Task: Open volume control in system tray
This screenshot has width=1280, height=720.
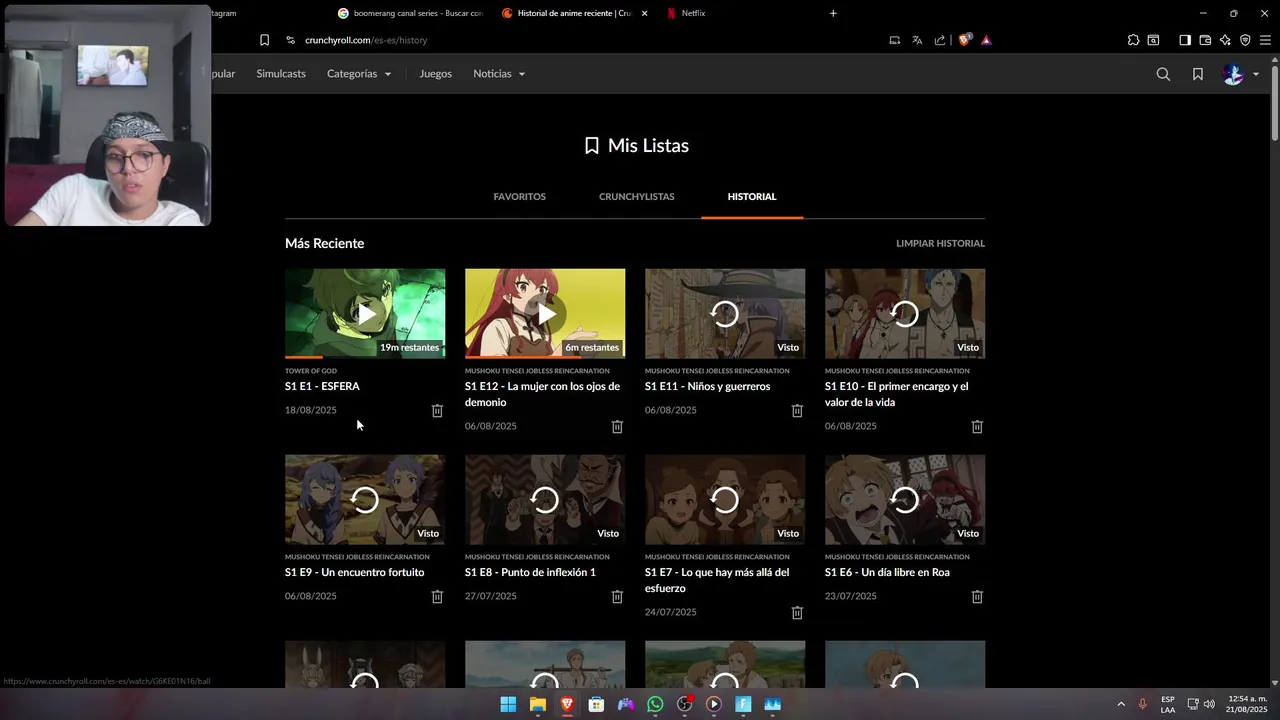Action: pos(1209,704)
